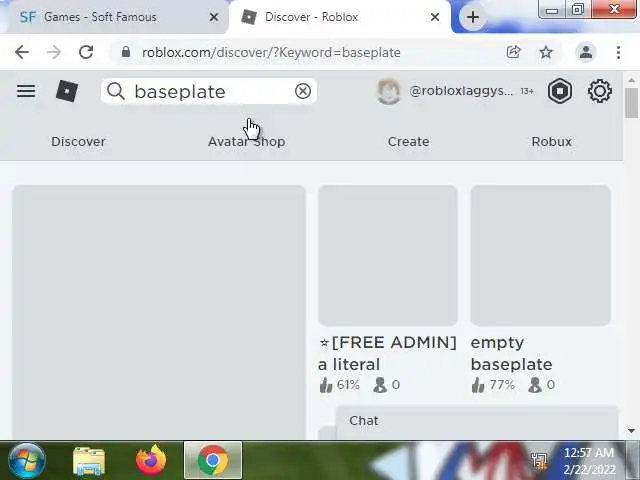Click the 13+ age label
640x480 pixels.
(527, 91)
